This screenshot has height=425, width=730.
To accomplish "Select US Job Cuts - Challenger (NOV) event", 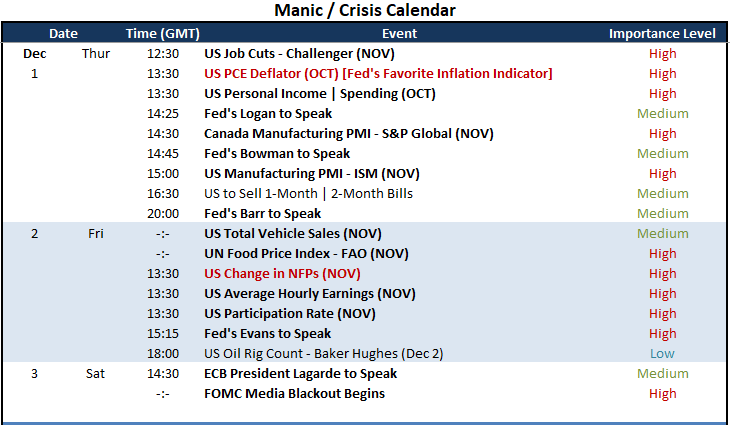I will (299, 54).
